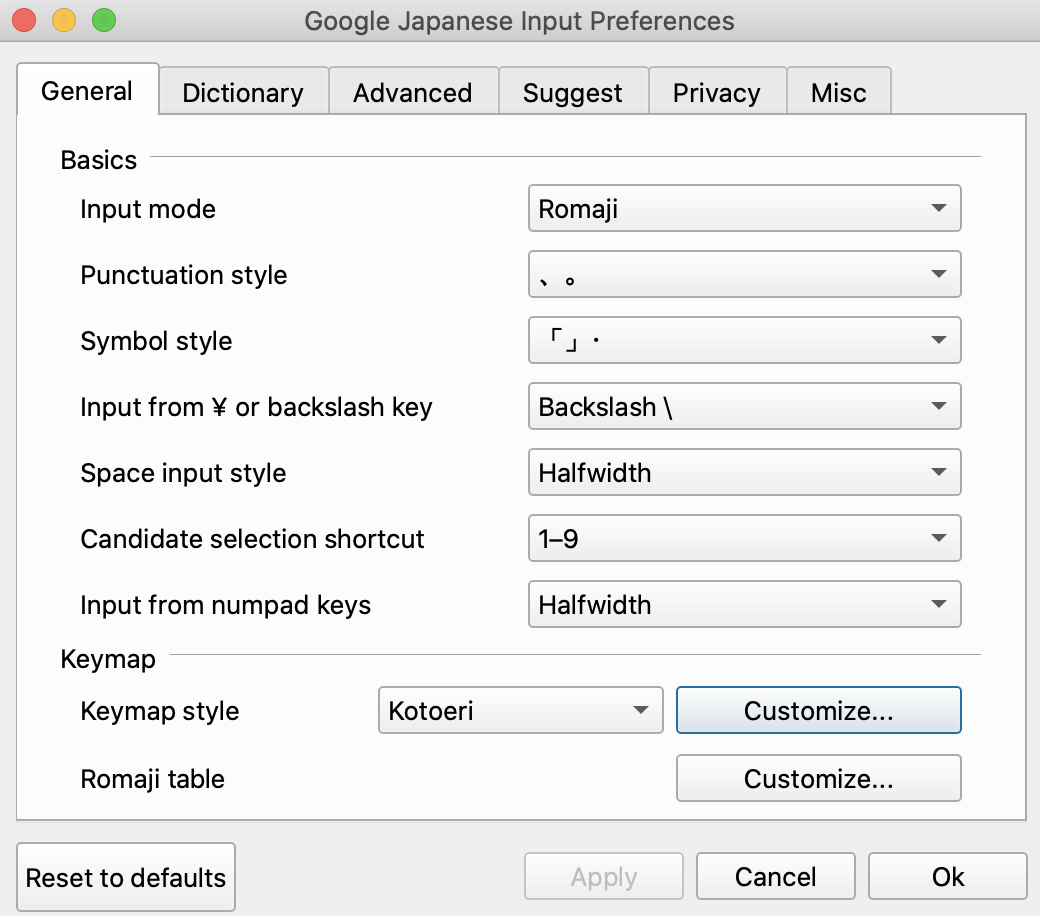
Task: Click Input from numpad keys label
Action: [x=226, y=605]
